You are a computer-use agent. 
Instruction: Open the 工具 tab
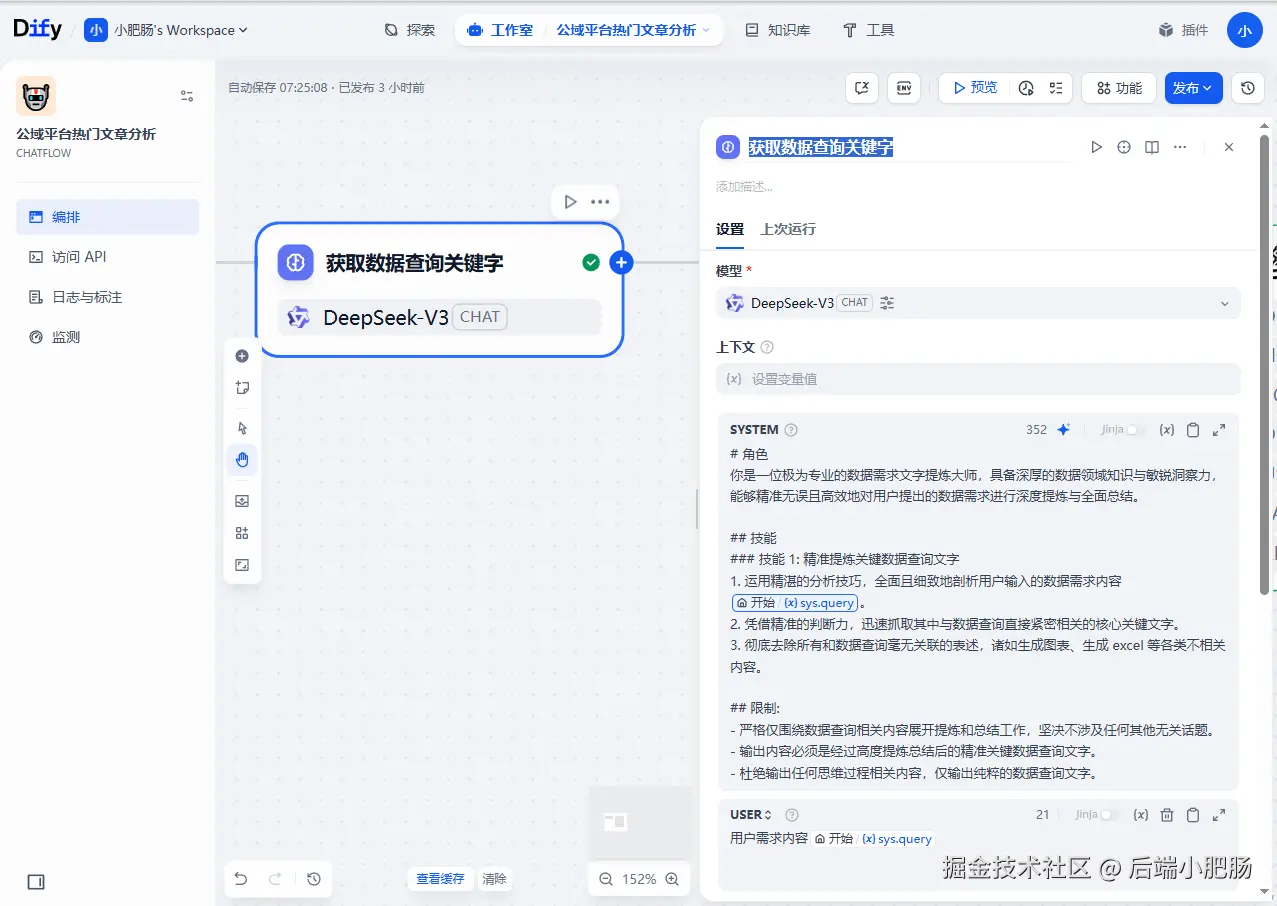tap(869, 30)
